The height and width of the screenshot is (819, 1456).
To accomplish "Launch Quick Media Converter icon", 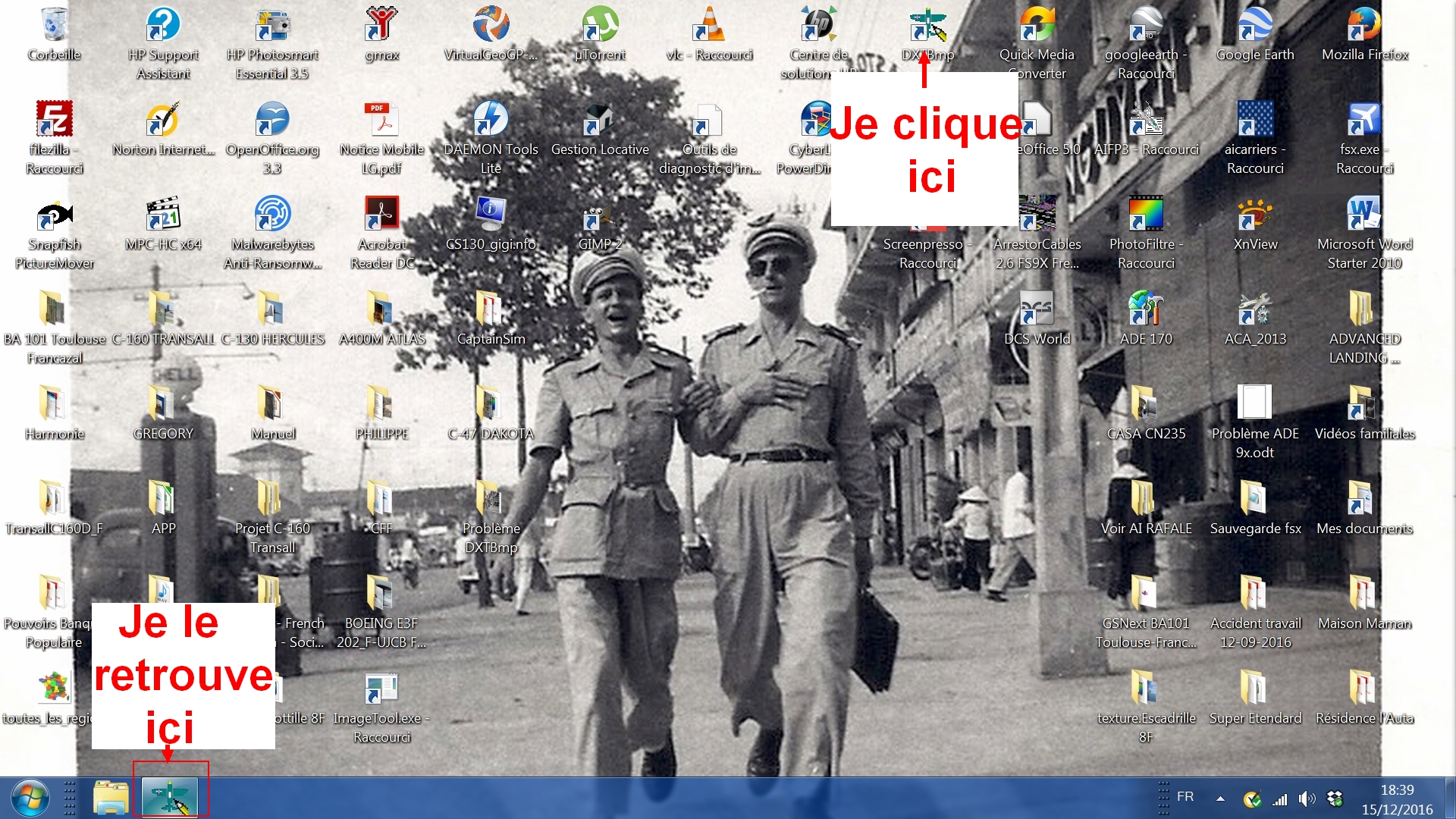I will 1037,25.
